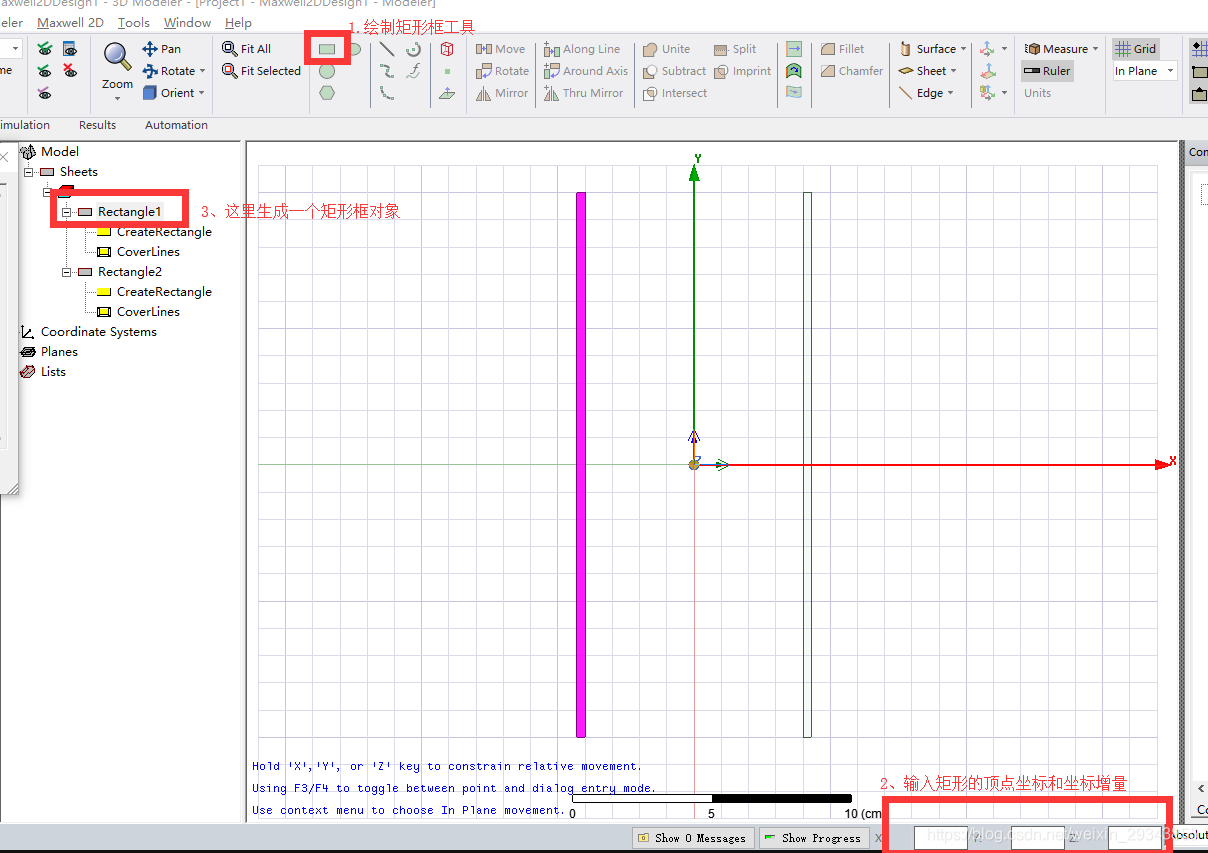This screenshot has height=853, width=1208.
Task: Select the Draw Circle tool
Action: click(x=327, y=71)
